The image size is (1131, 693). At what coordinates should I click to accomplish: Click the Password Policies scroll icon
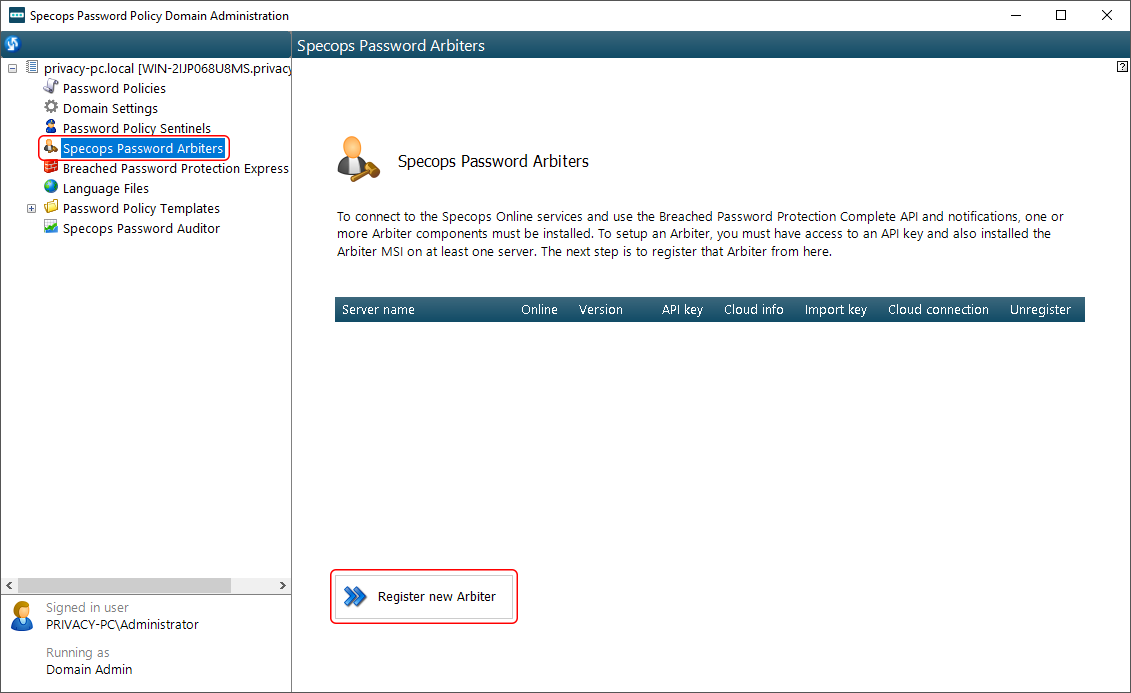[50, 87]
